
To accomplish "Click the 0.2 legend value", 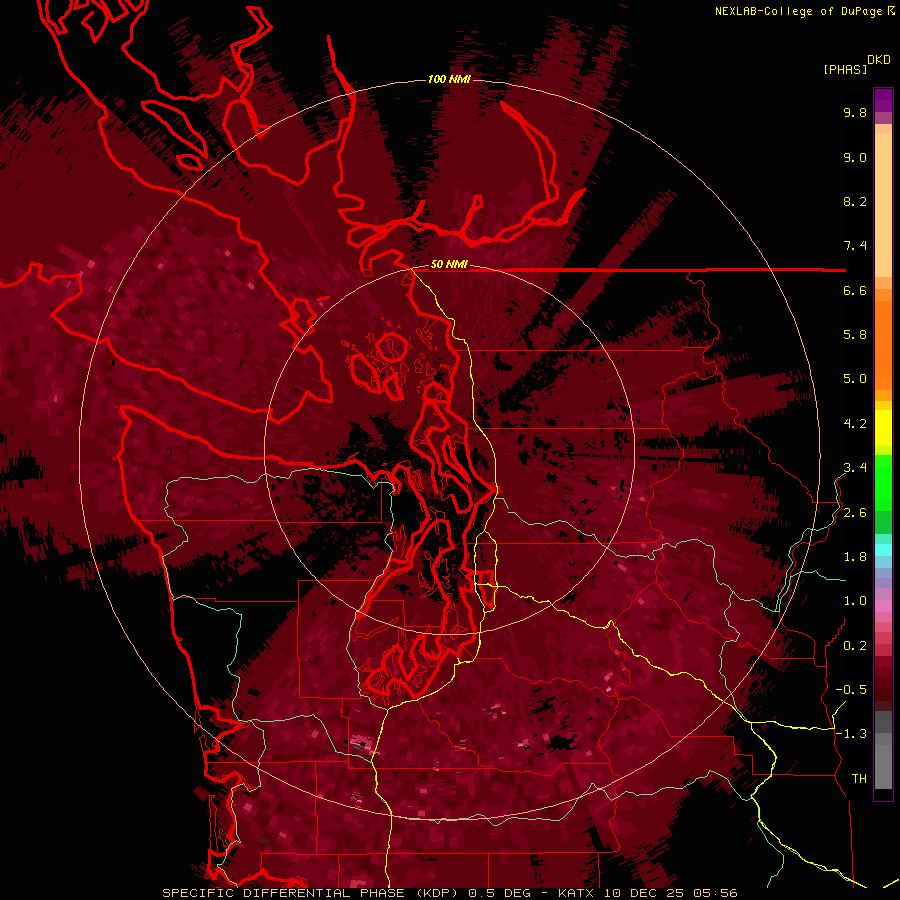I will click(855, 646).
